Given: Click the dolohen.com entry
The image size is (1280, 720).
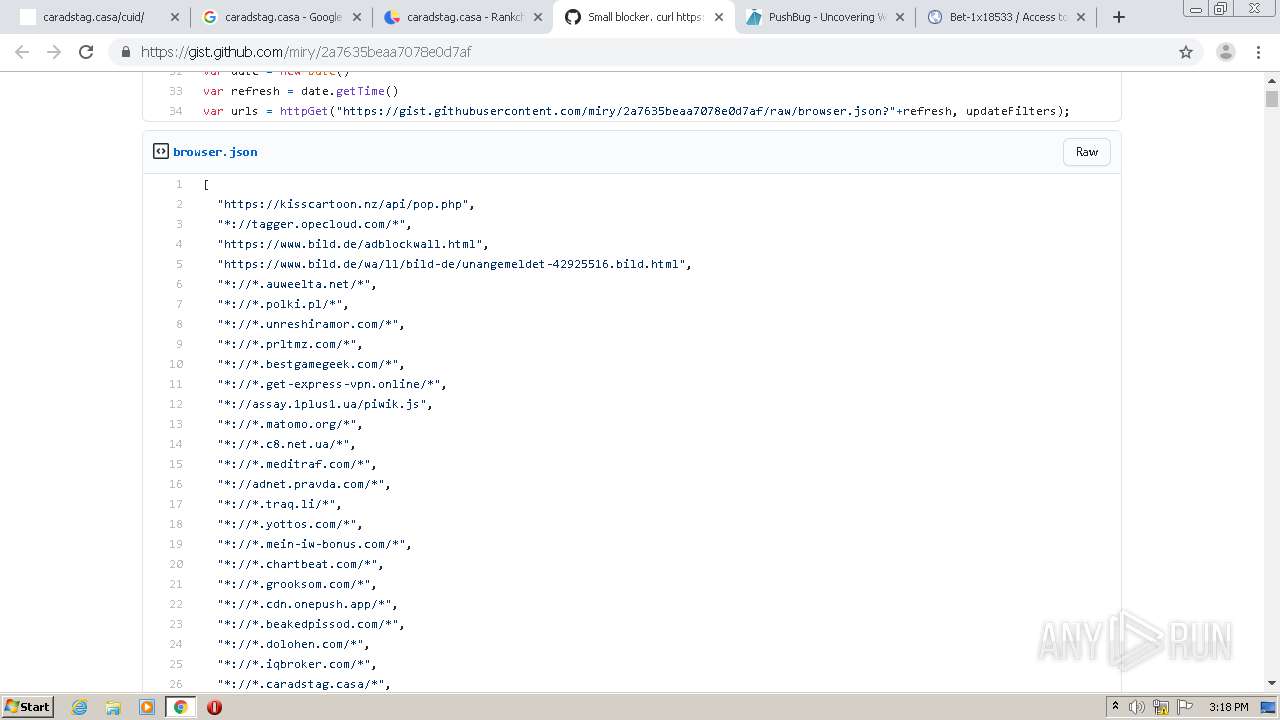Looking at the screenshot, I should tap(293, 644).
